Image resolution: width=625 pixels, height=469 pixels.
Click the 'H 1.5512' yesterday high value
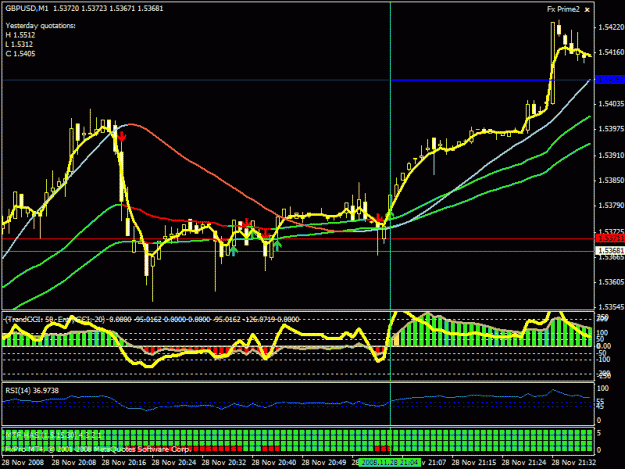click(x=20, y=35)
